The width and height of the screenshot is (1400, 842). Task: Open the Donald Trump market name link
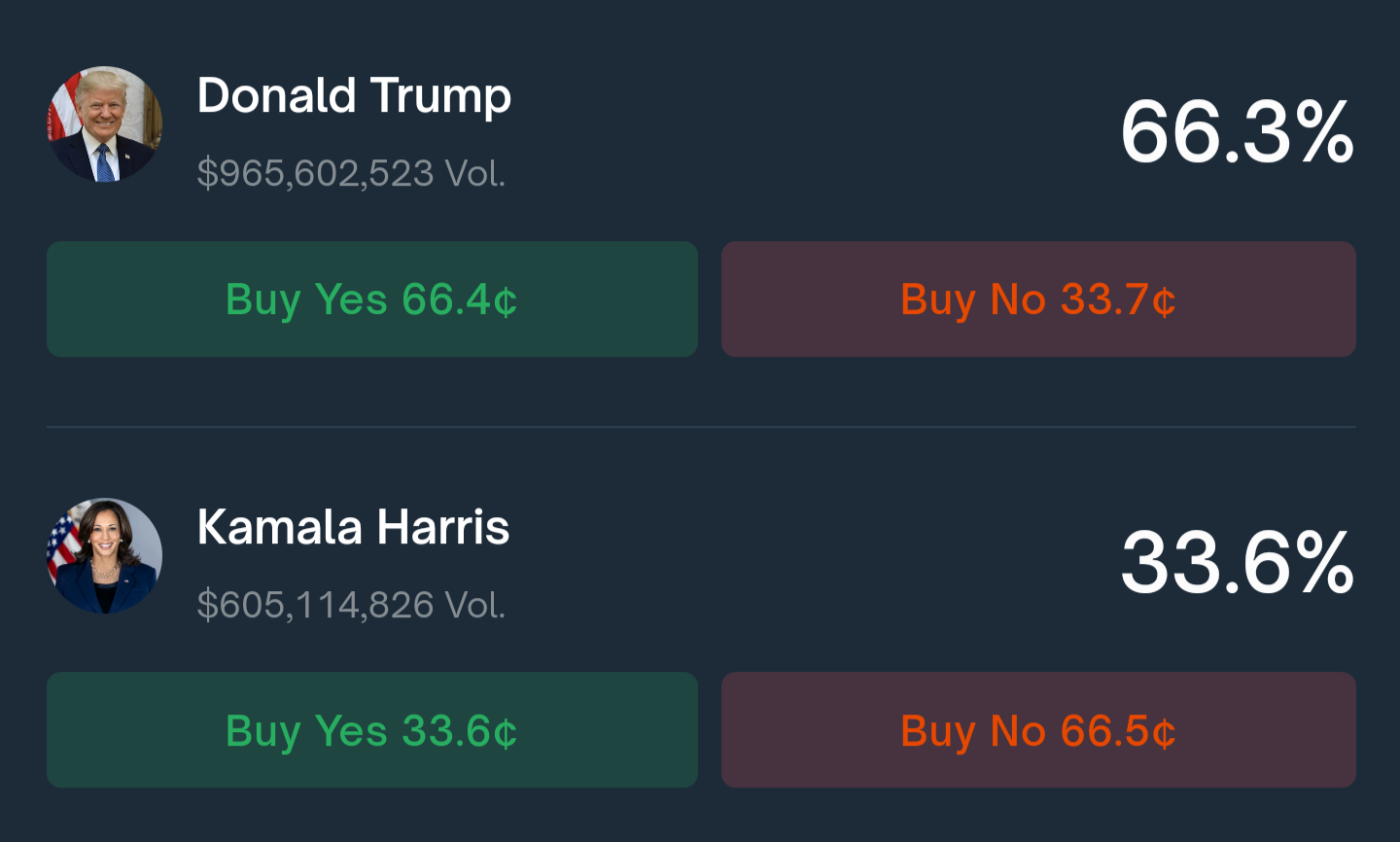coord(354,95)
